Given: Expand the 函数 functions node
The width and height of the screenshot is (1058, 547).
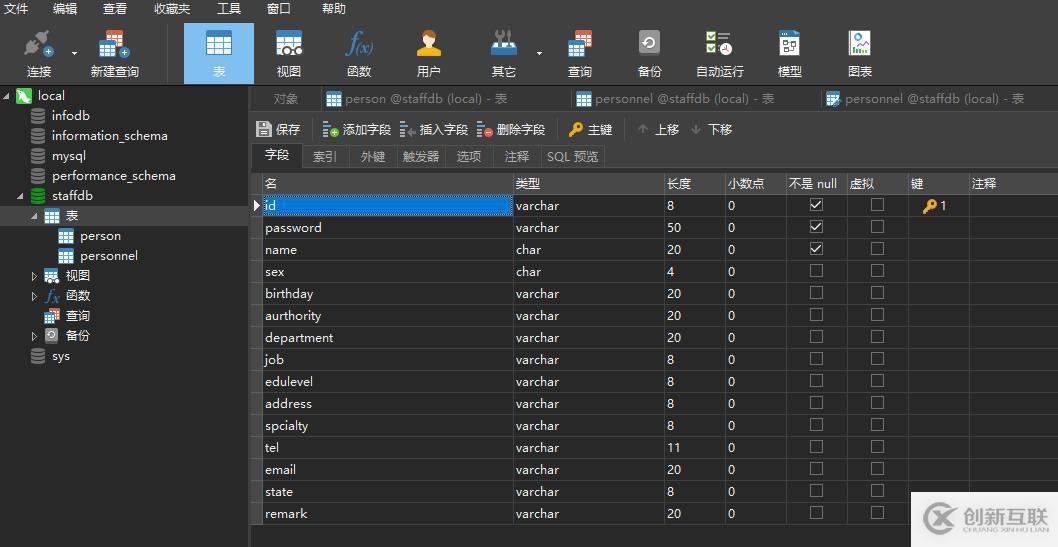Looking at the screenshot, I should pos(34,296).
